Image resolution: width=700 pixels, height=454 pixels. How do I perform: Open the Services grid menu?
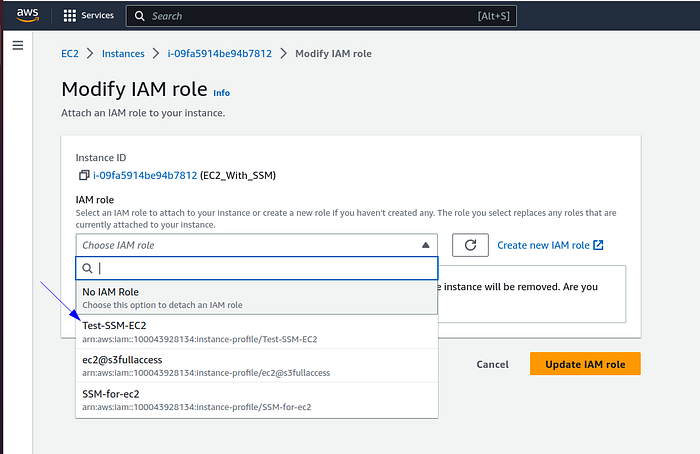click(70, 16)
